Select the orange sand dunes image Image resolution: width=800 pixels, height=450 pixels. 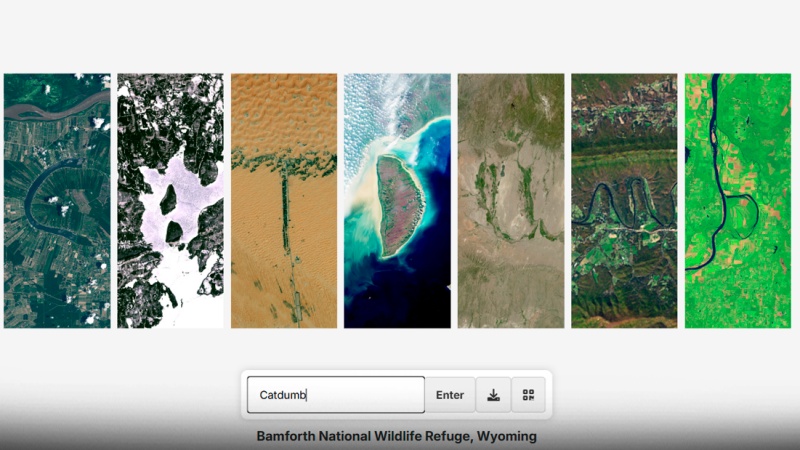[284, 201]
